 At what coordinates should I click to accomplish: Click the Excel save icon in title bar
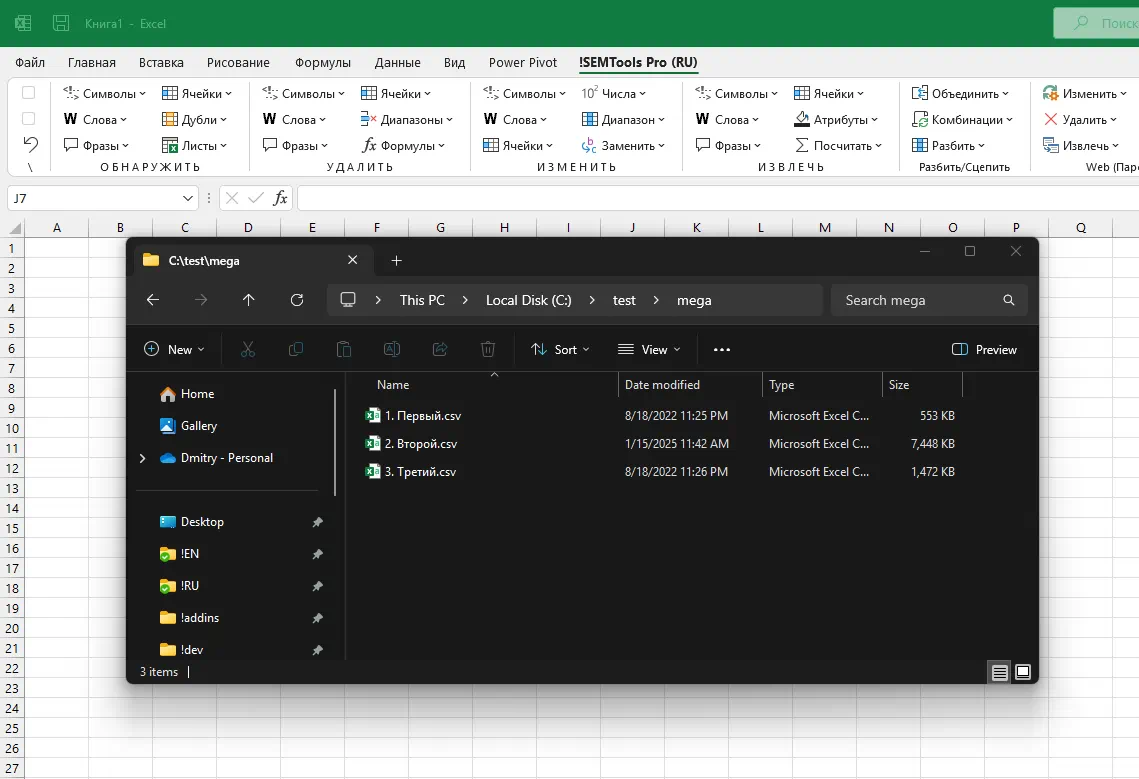tap(61, 23)
